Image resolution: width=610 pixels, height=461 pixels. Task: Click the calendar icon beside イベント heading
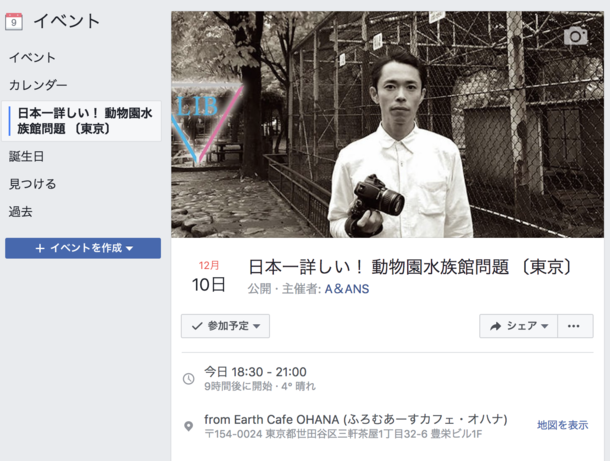(x=14, y=21)
